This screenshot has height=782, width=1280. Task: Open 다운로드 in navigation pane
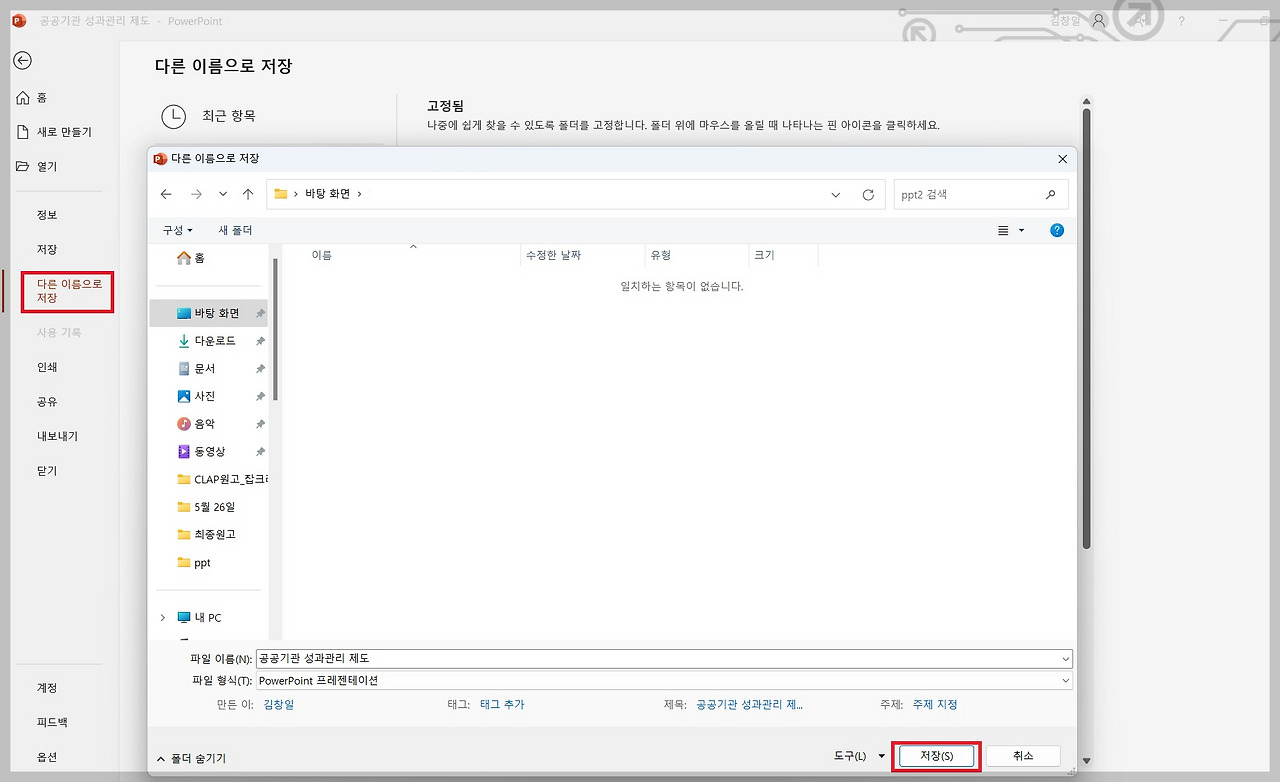pyautogui.click(x=209, y=341)
